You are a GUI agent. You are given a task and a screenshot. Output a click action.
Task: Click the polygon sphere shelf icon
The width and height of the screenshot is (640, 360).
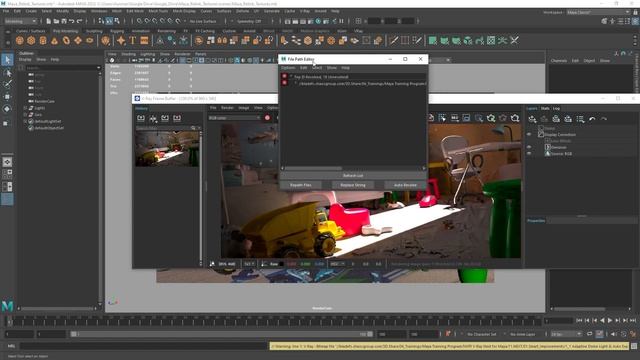click(x=20, y=40)
